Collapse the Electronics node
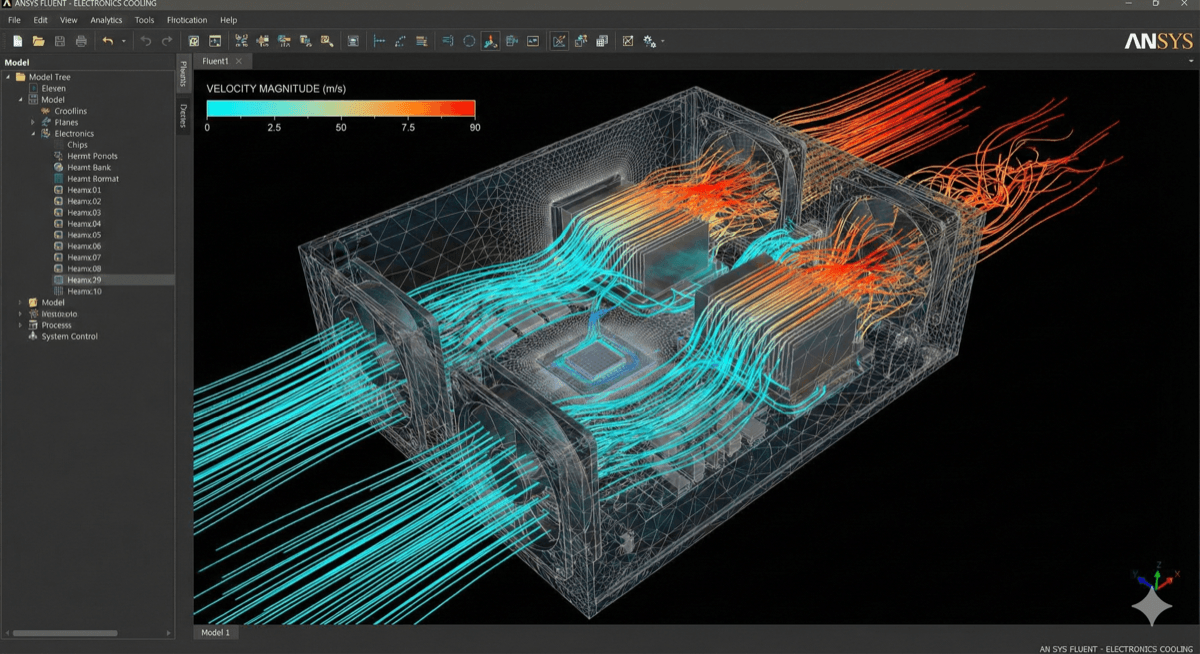Screen dimensions: 1200x654 point(33,133)
